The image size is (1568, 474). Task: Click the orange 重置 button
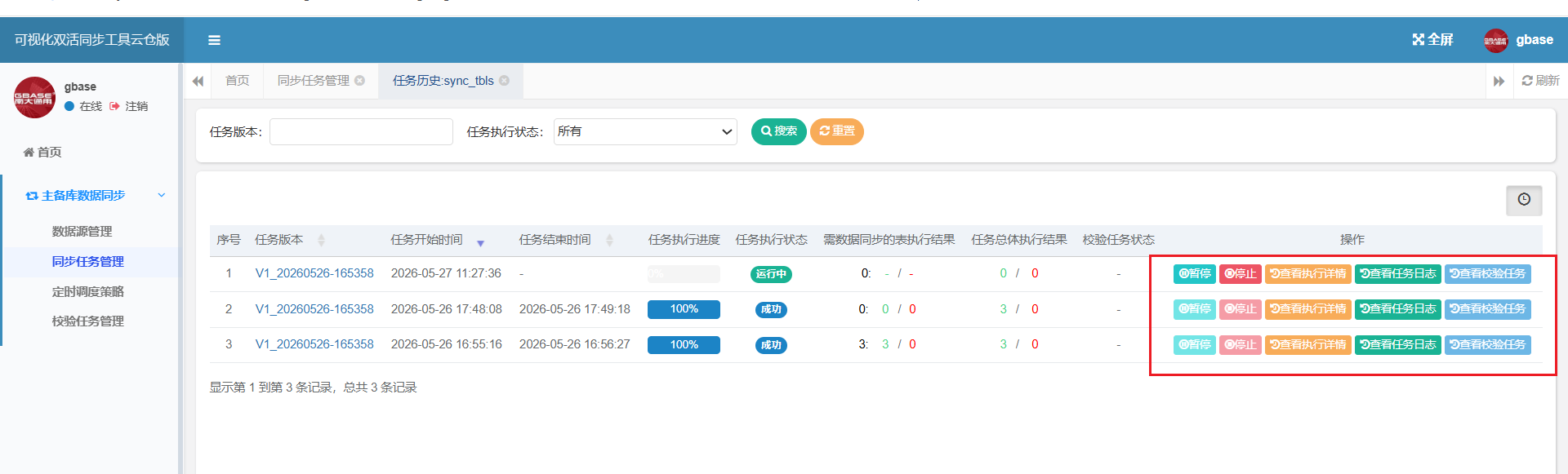point(836,131)
